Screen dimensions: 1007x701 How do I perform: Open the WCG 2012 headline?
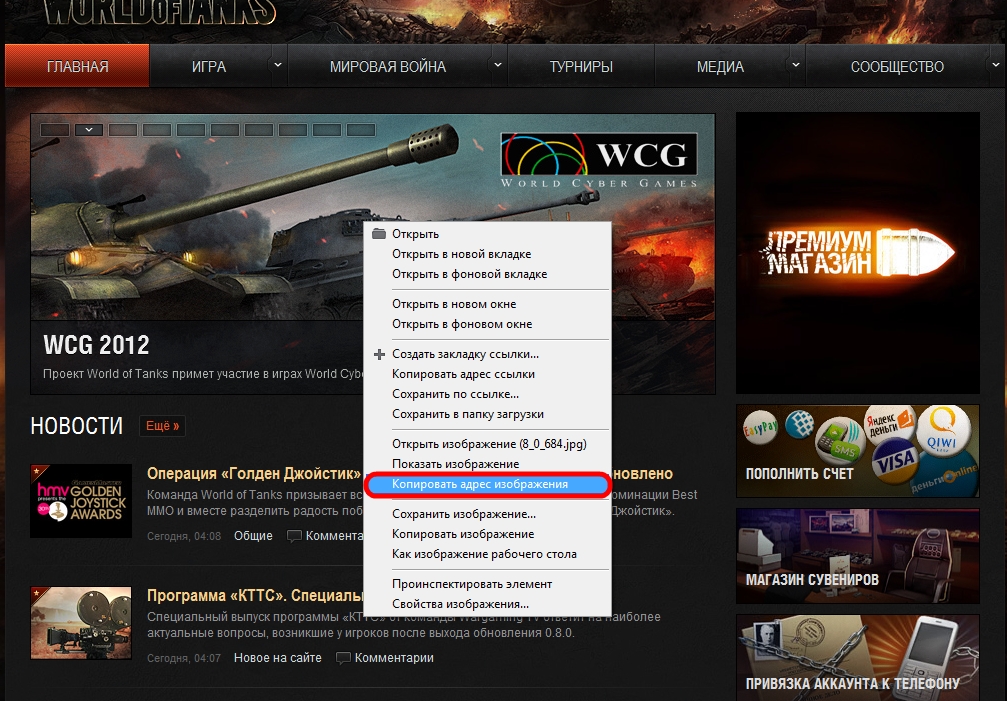pos(96,345)
